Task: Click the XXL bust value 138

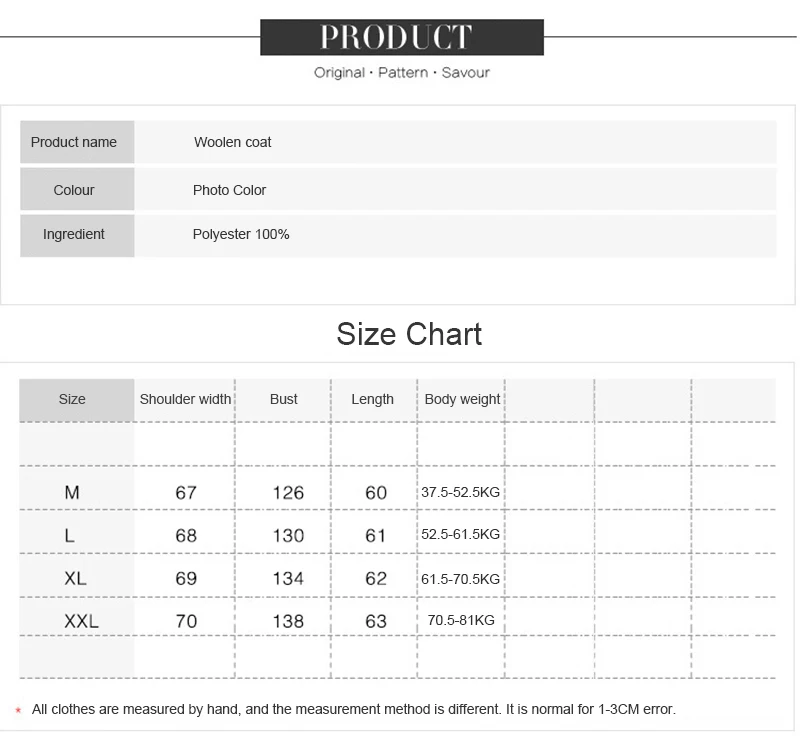Action: pyautogui.click(x=288, y=621)
